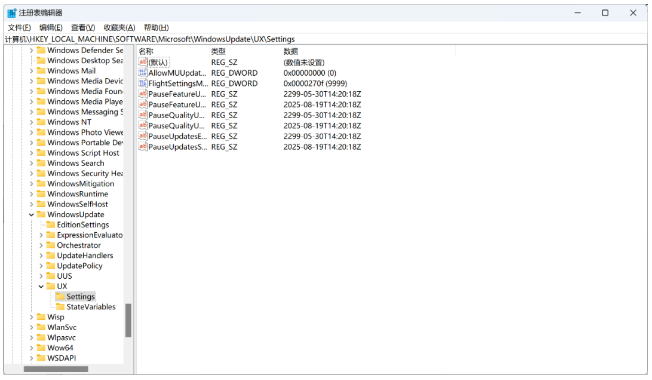Expand the WindowsSelfHost tree node
Screen dimensions: 652x380
point(31,204)
